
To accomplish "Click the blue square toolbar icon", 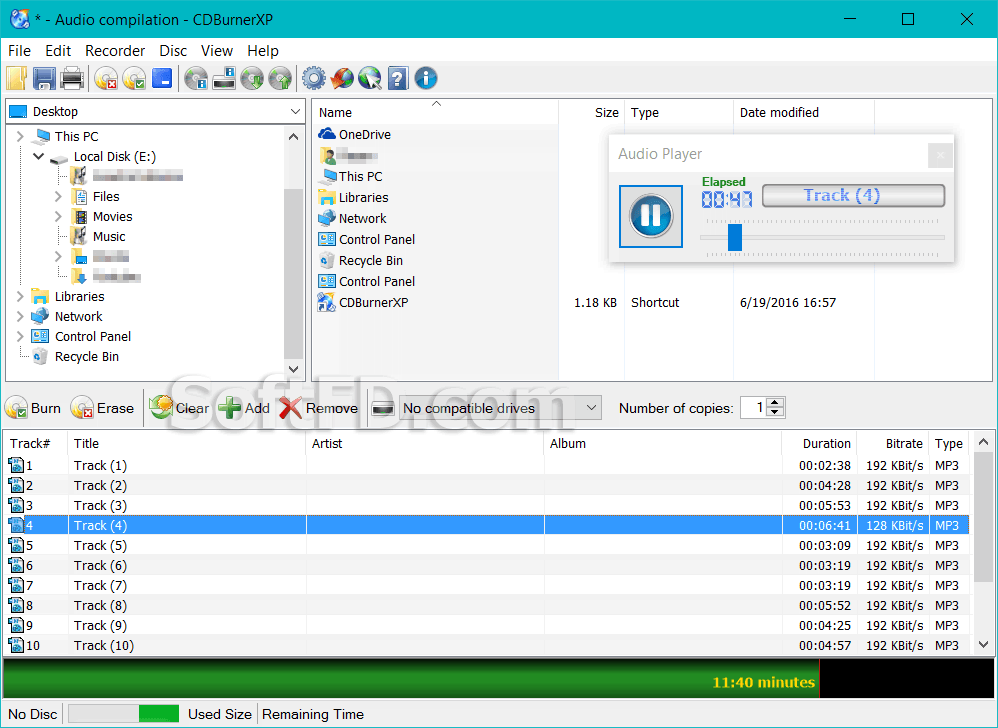I will (x=162, y=78).
